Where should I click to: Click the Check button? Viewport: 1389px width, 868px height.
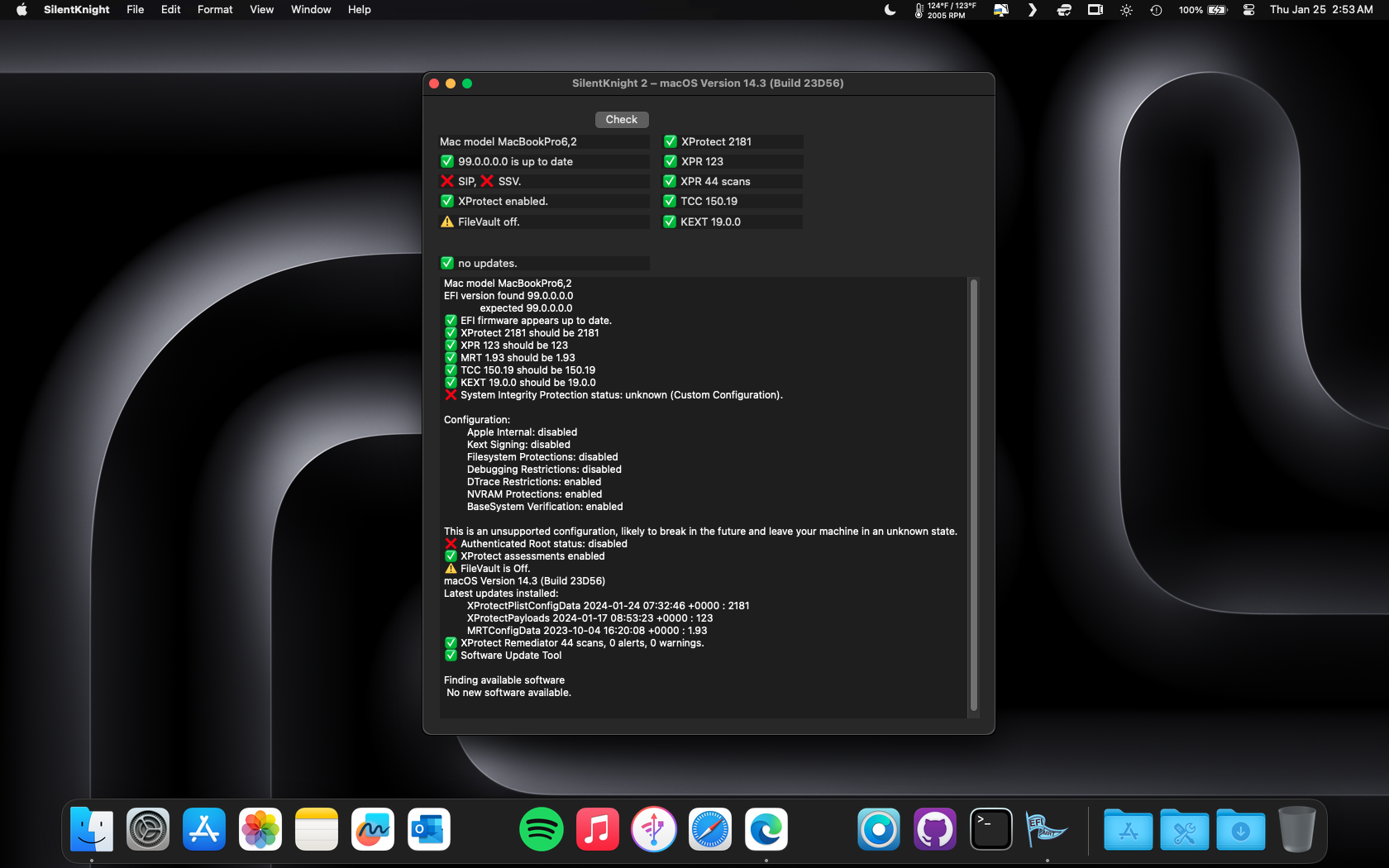coord(621,120)
